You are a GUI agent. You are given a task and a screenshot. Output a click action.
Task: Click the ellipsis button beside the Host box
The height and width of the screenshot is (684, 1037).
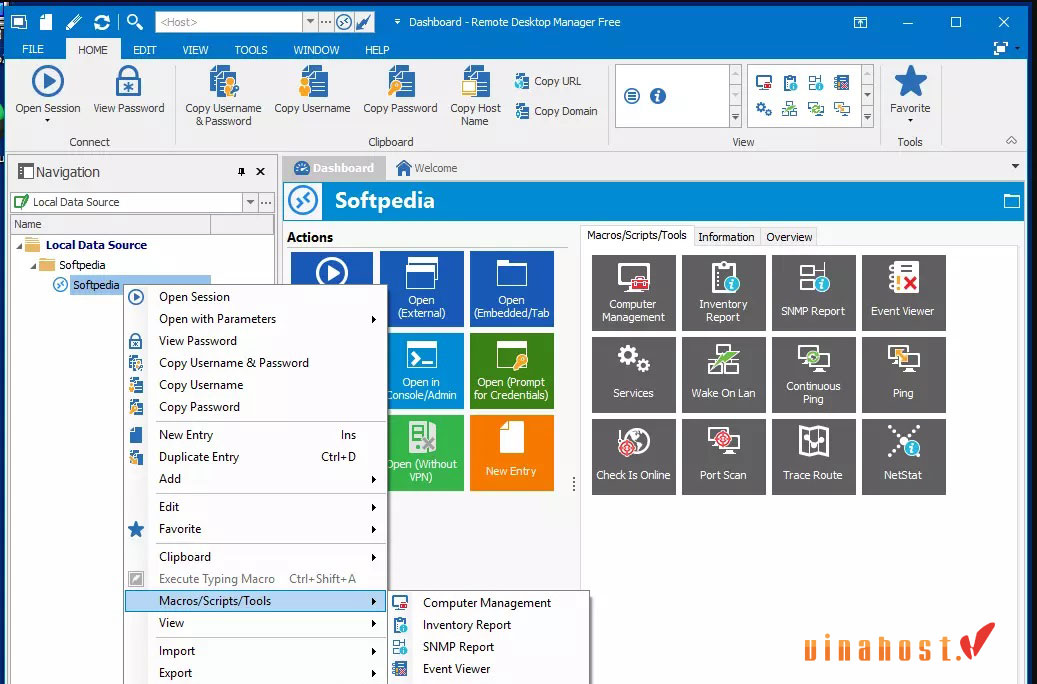coord(326,22)
